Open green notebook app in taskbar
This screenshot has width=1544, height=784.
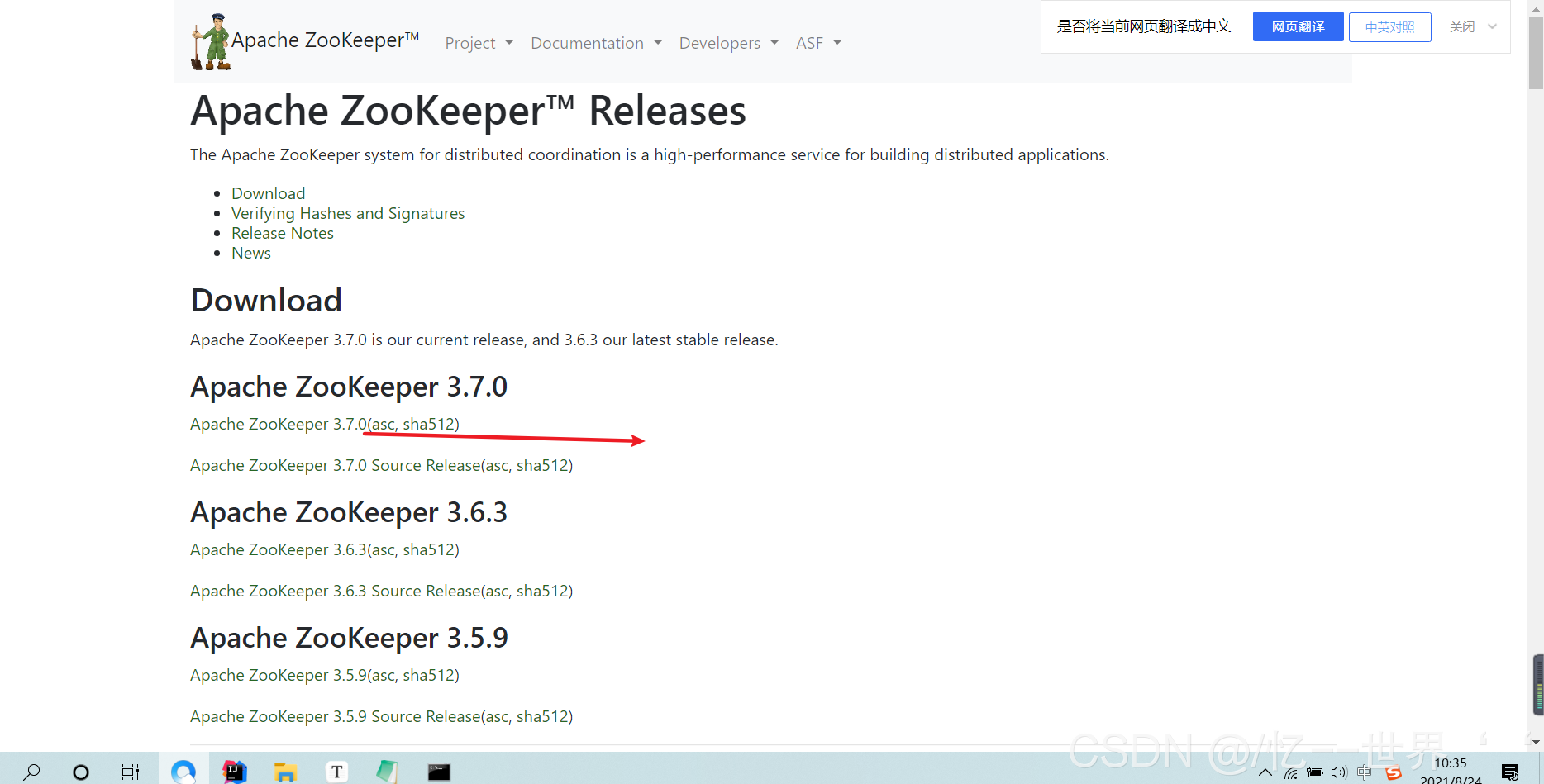[x=387, y=772]
